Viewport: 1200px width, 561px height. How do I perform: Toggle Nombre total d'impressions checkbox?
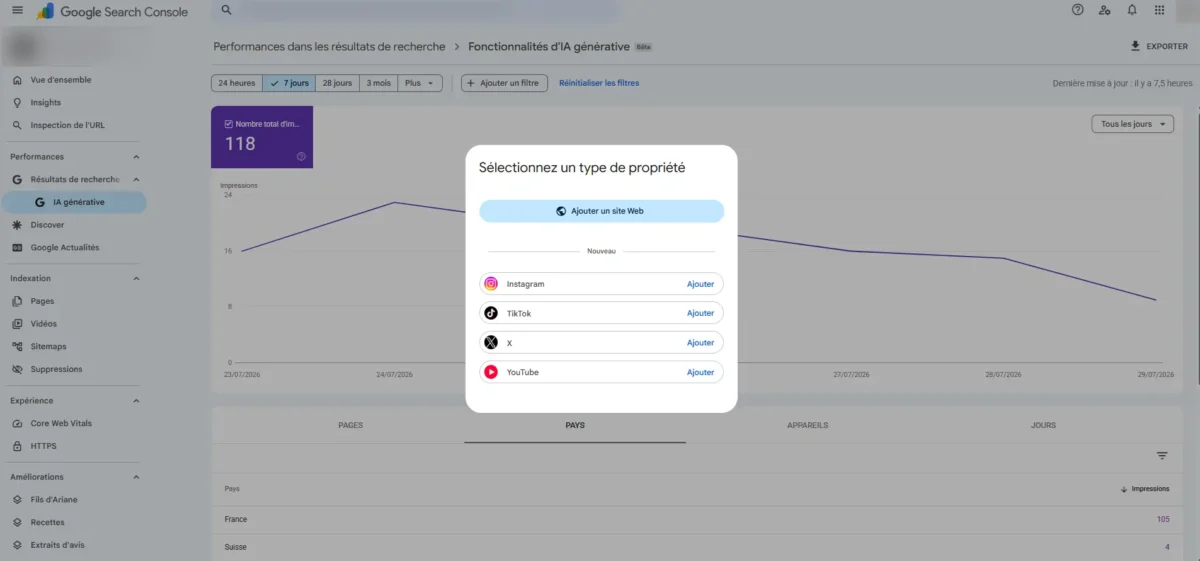coord(229,124)
